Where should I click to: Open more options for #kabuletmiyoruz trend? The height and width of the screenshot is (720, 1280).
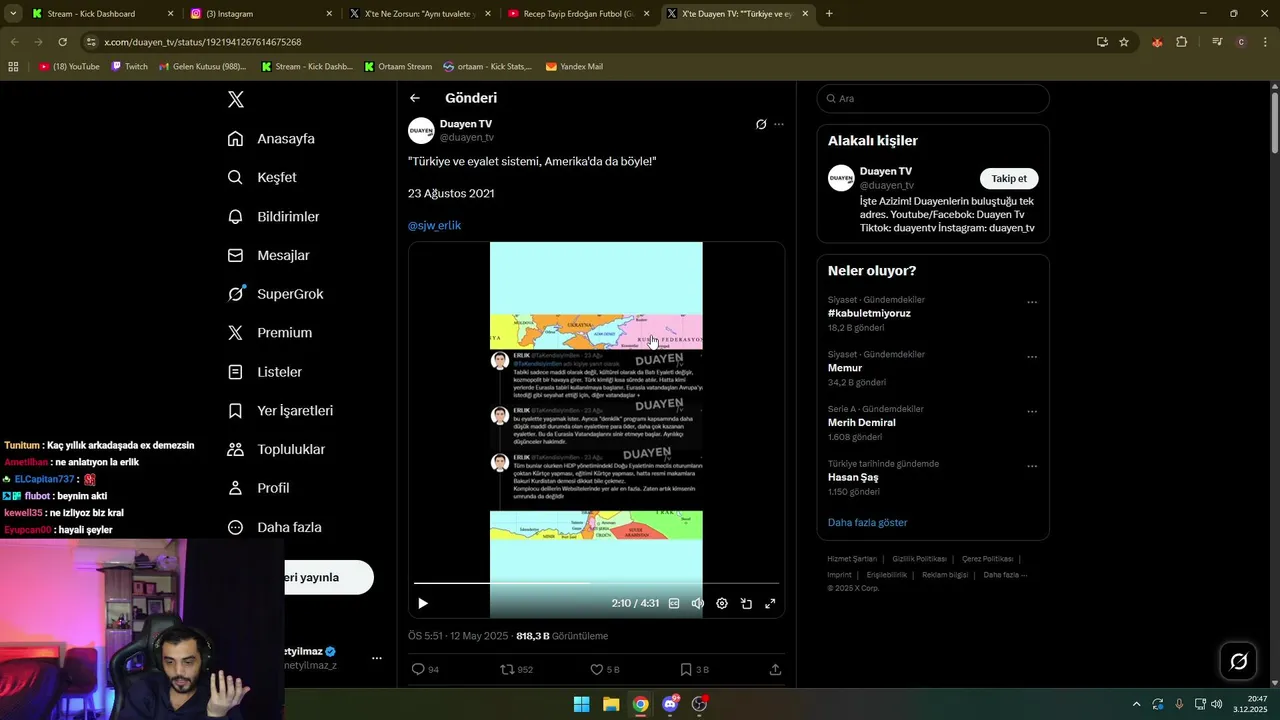point(1032,302)
